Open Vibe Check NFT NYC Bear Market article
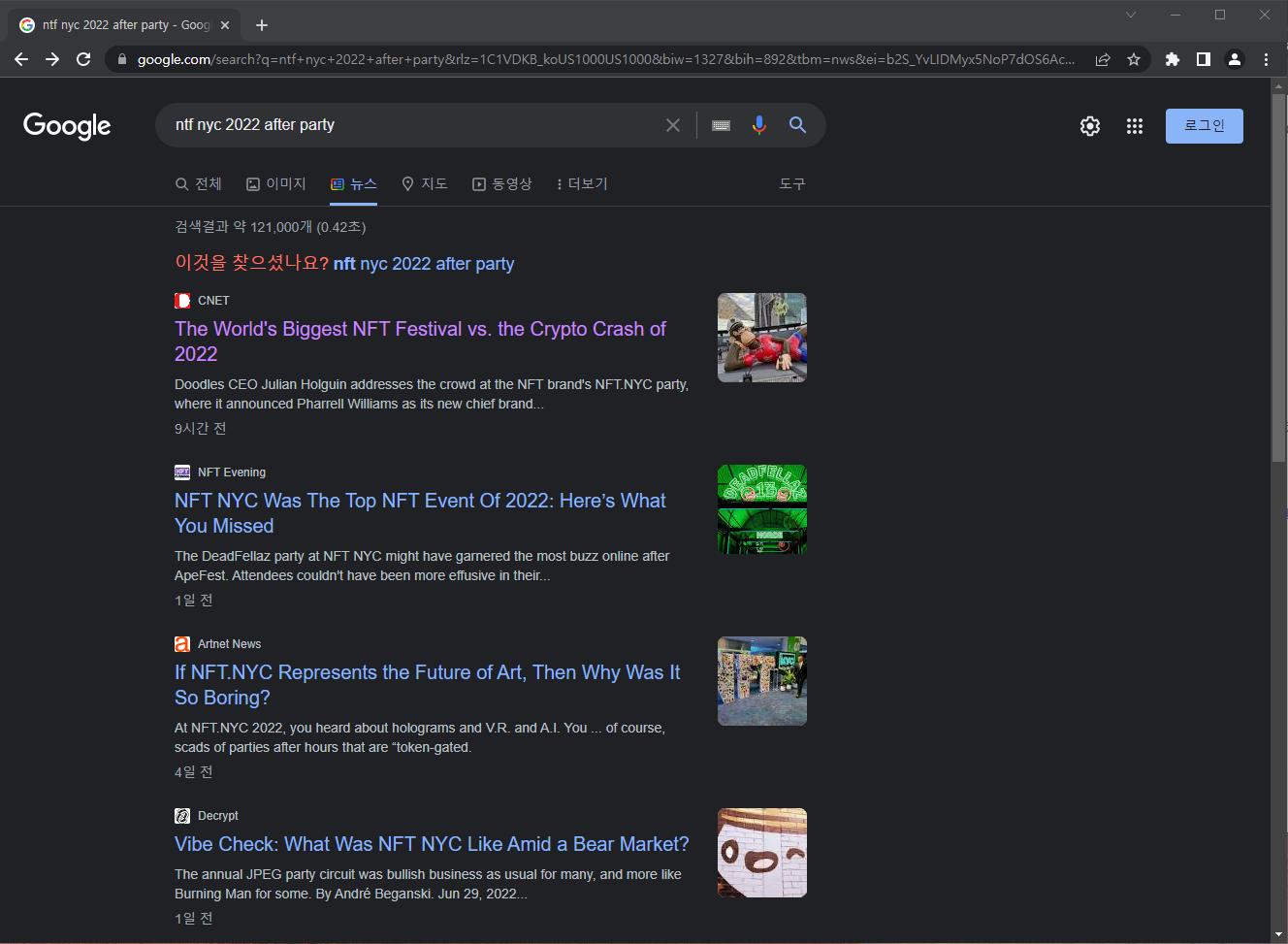 pyautogui.click(x=432, y=844)
